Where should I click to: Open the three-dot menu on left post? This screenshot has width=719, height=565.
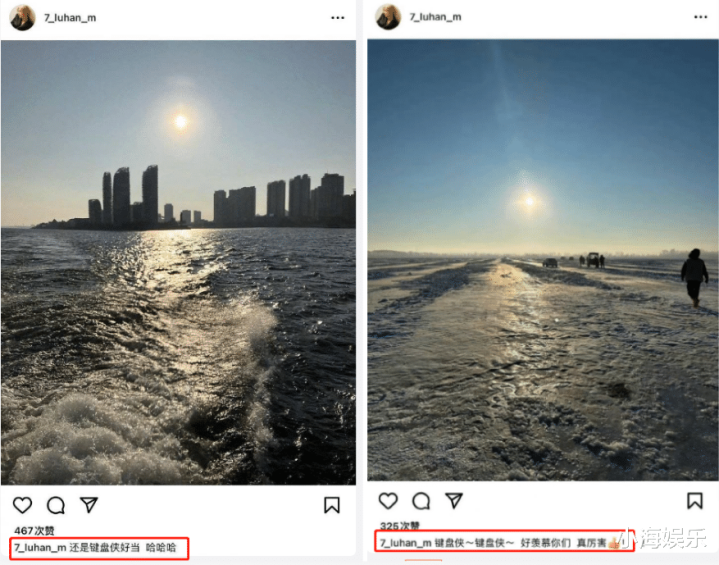coord(337,18)
